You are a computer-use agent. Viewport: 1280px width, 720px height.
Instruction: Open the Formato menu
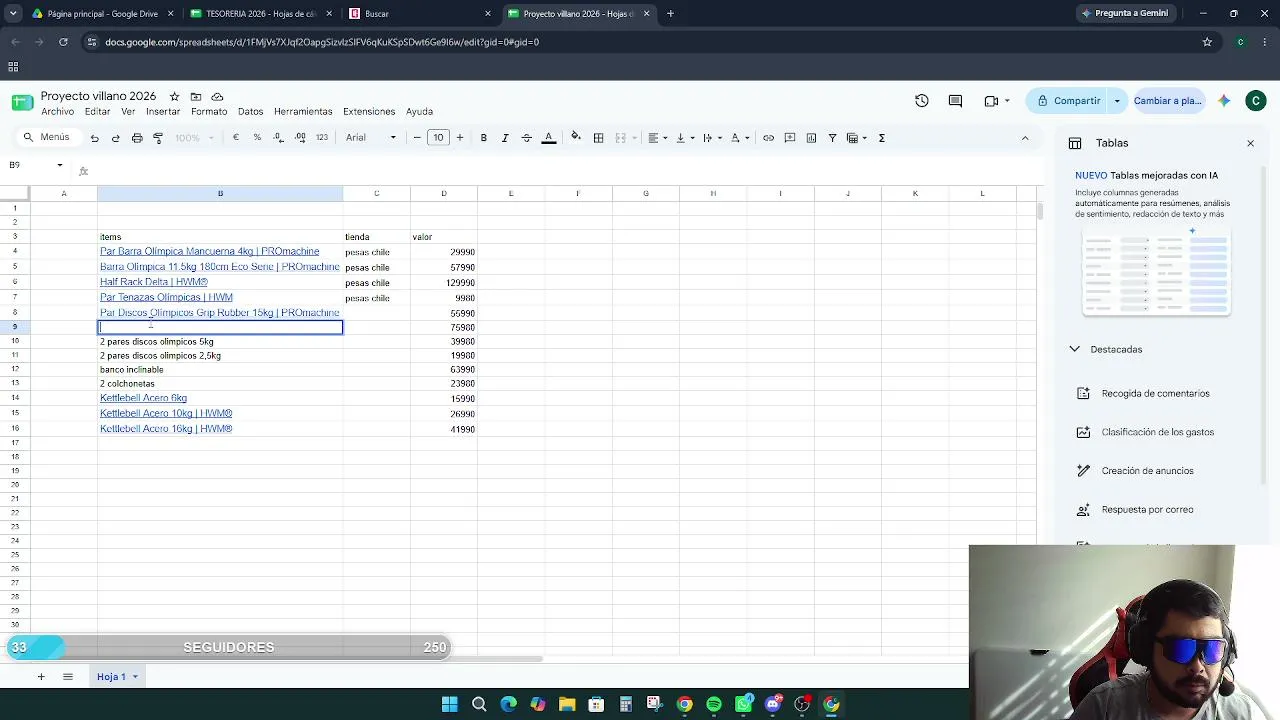click(209, 112)
